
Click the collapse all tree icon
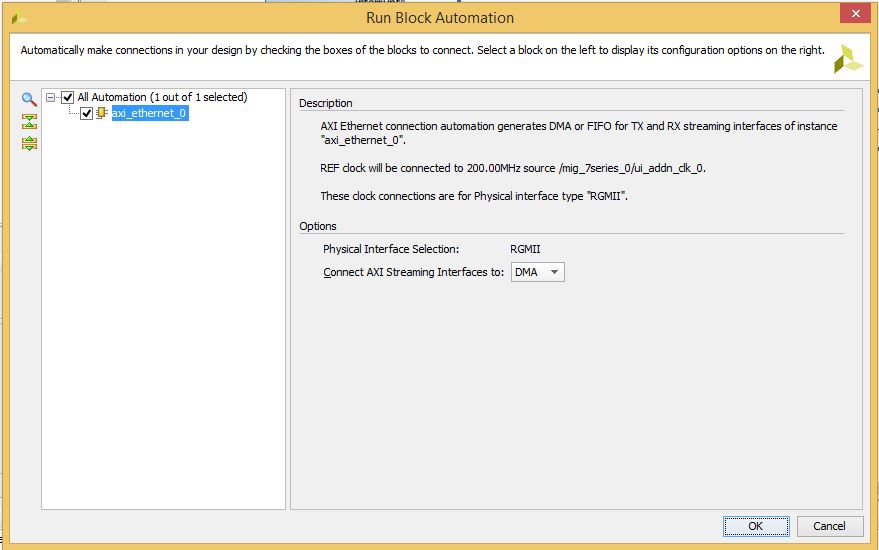29,122
